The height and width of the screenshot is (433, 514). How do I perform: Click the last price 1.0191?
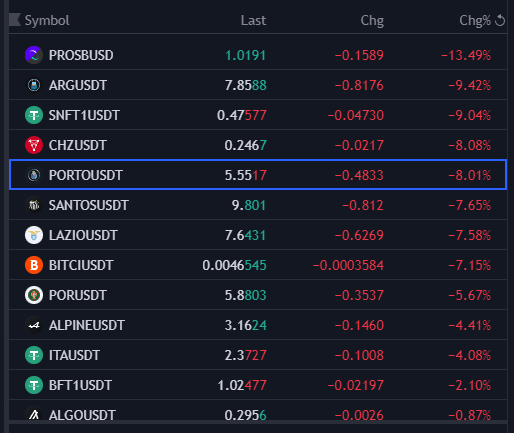click(245, 55)
